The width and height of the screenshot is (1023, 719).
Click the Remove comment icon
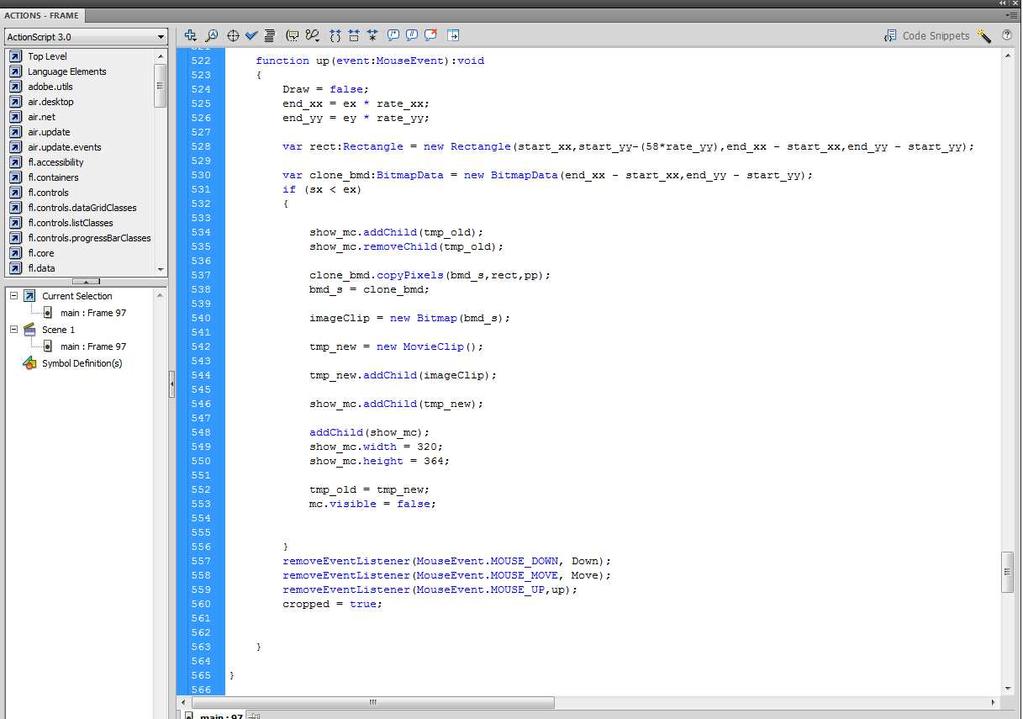tap(431, 35)
